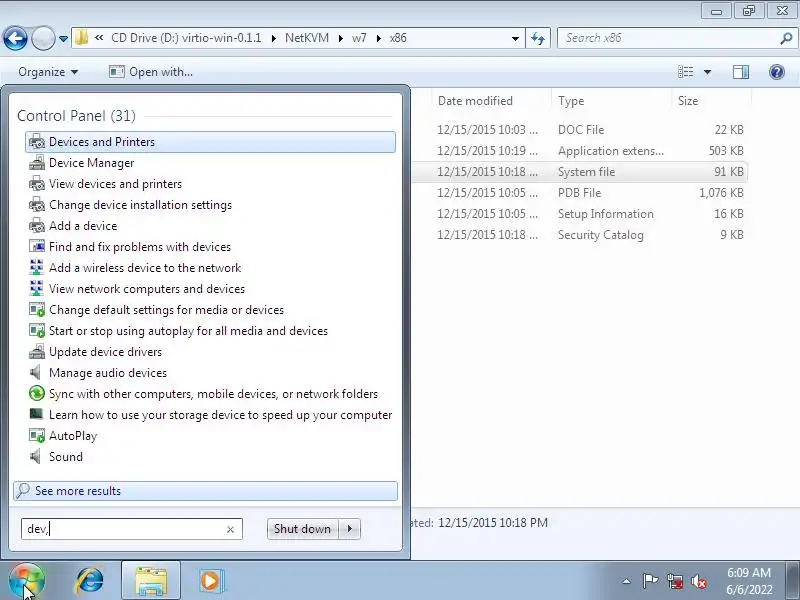The height and width of the screenshot is (600, 800).
Task: Click the Action Center flag icon
Action: 650,581
